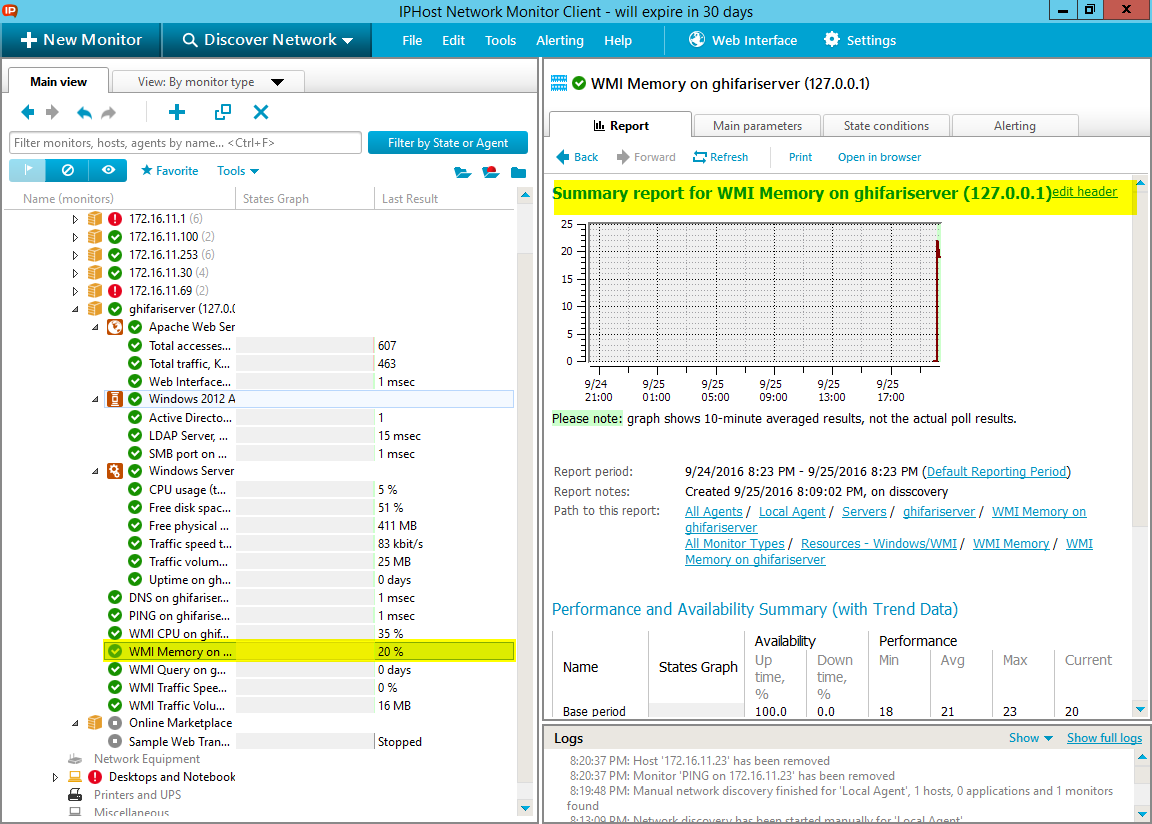Viewport: 1152px width, 824px height.
Task: Expand the 172.16.11.1 host node
Action: pyautogui.click(x=75, y=219)
